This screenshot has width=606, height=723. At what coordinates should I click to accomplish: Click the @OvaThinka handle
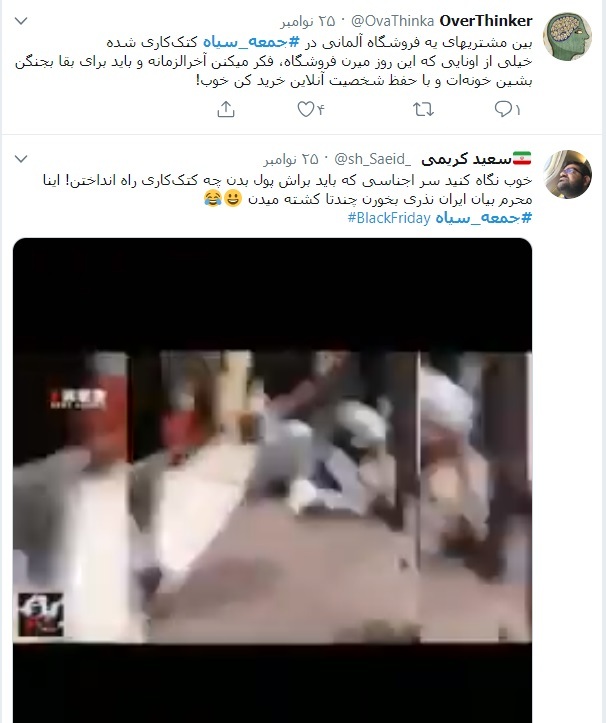click(392, 21)
